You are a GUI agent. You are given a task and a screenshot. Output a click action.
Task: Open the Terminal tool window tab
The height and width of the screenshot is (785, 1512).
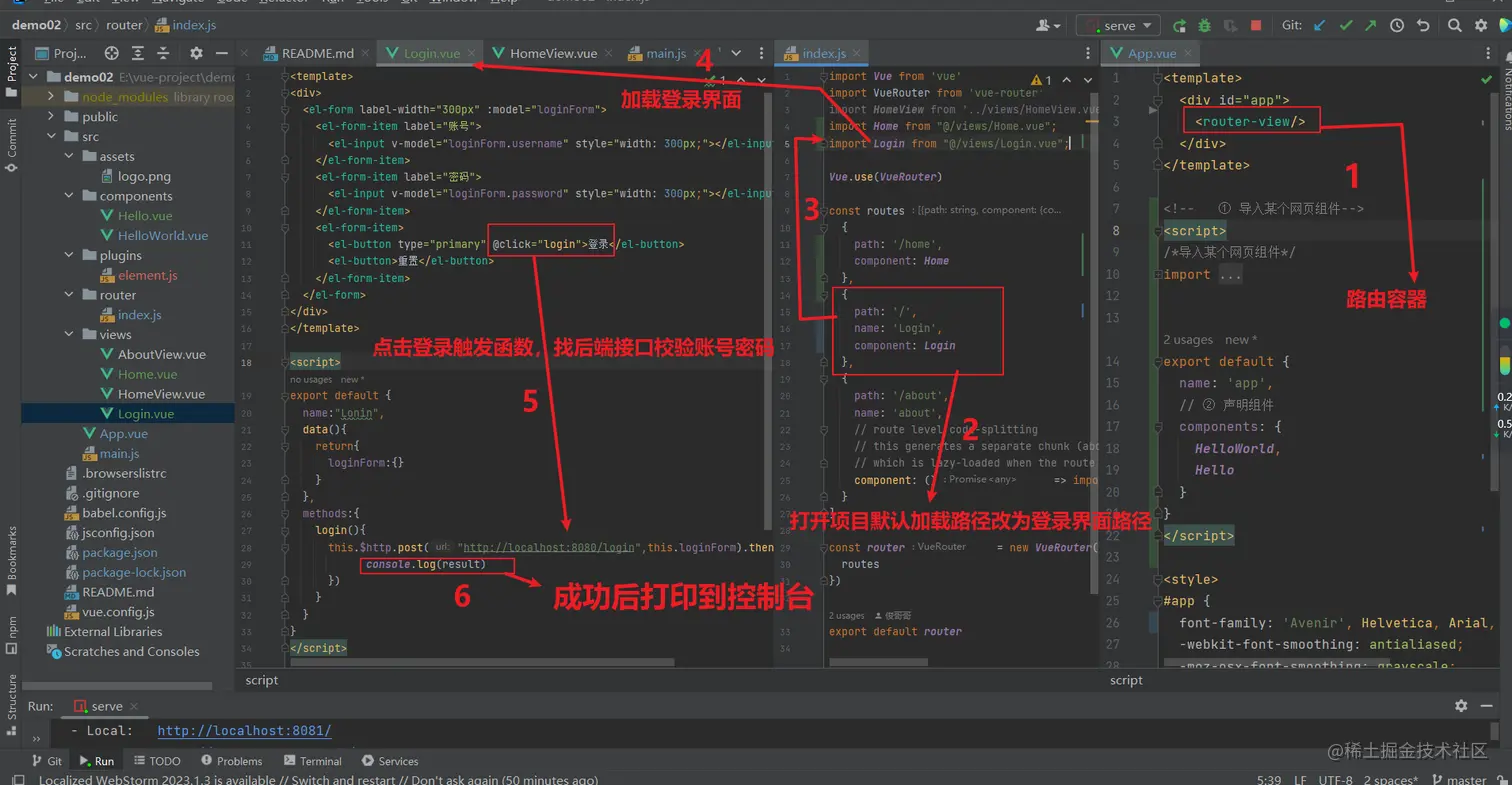(312, 761)
